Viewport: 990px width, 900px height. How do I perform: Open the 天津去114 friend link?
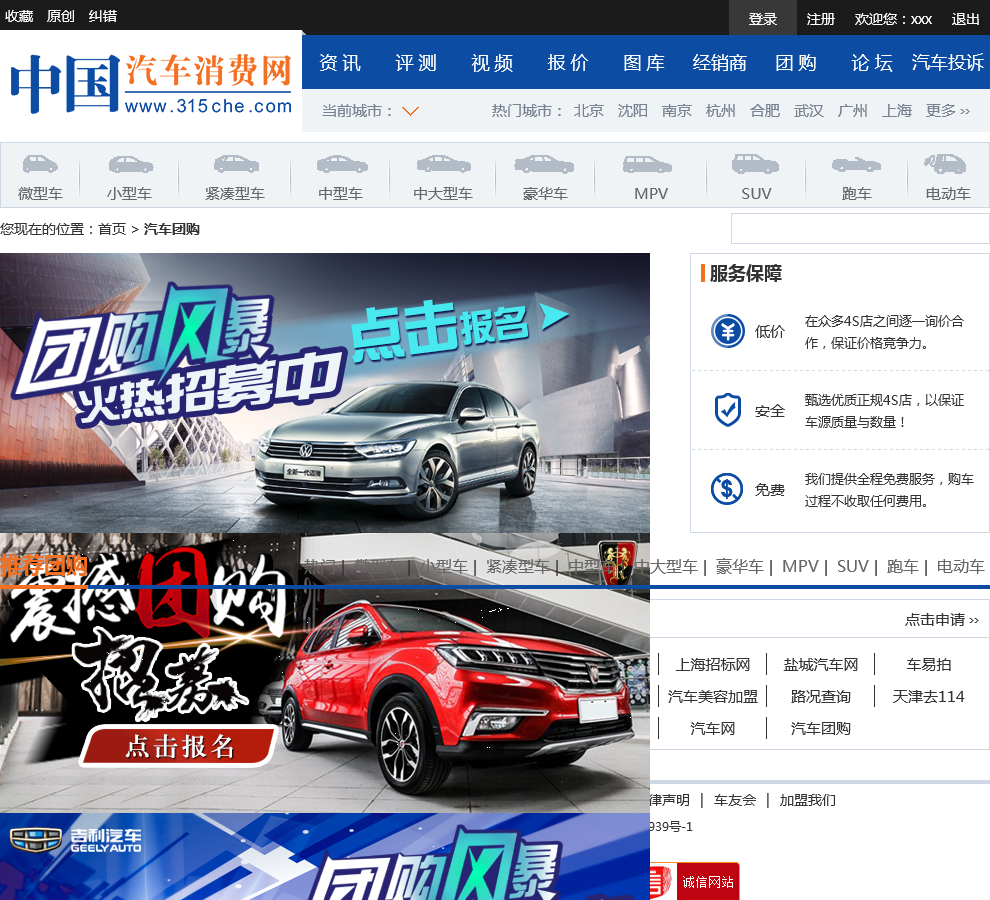pyautogui.click(x=929, y=697)
